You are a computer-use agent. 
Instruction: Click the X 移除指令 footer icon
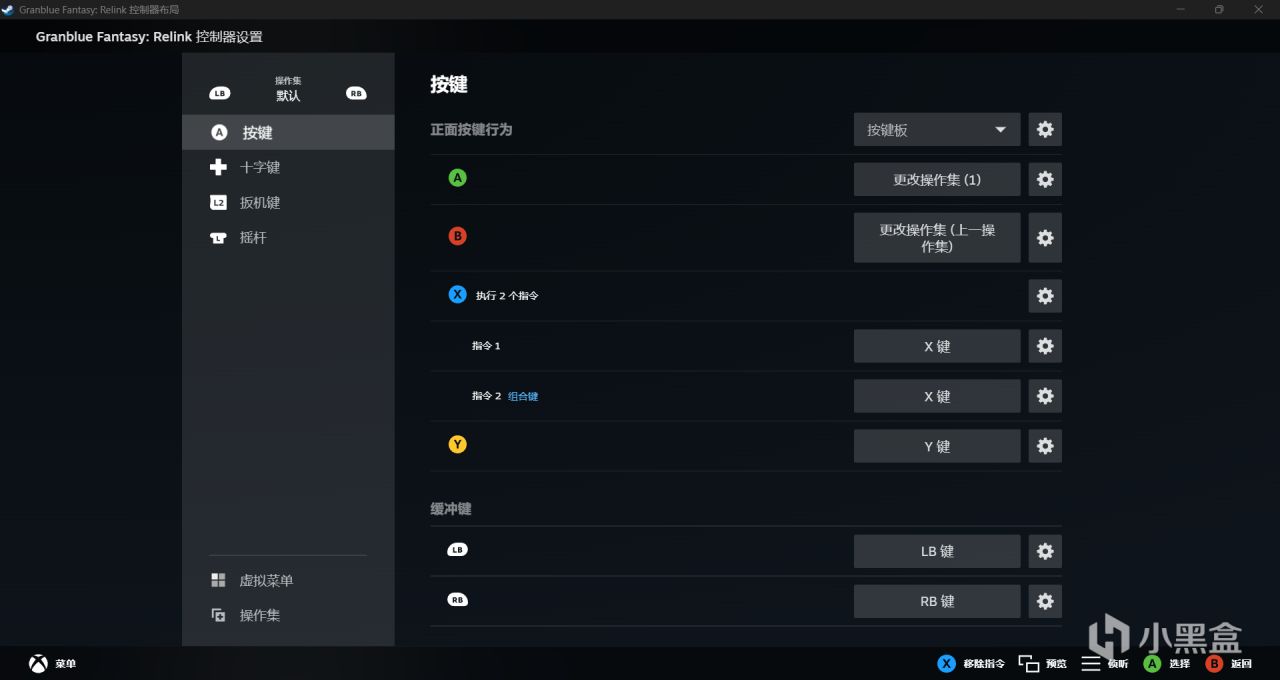pyautogui.click(x=945, y=663)
